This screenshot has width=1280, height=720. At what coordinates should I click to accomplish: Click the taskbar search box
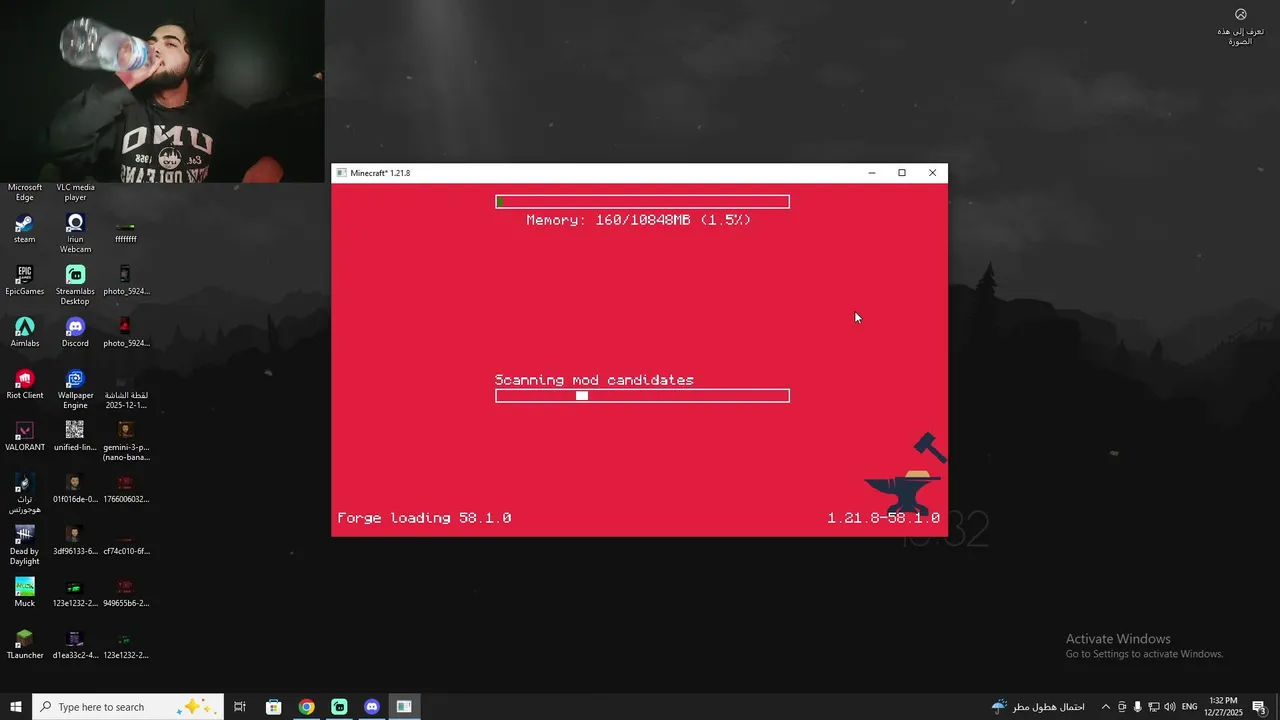point(128,707)
